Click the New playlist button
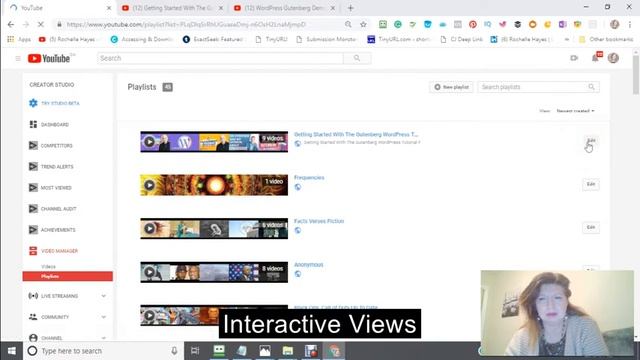640x360 pixels. [x=451, y=87]
